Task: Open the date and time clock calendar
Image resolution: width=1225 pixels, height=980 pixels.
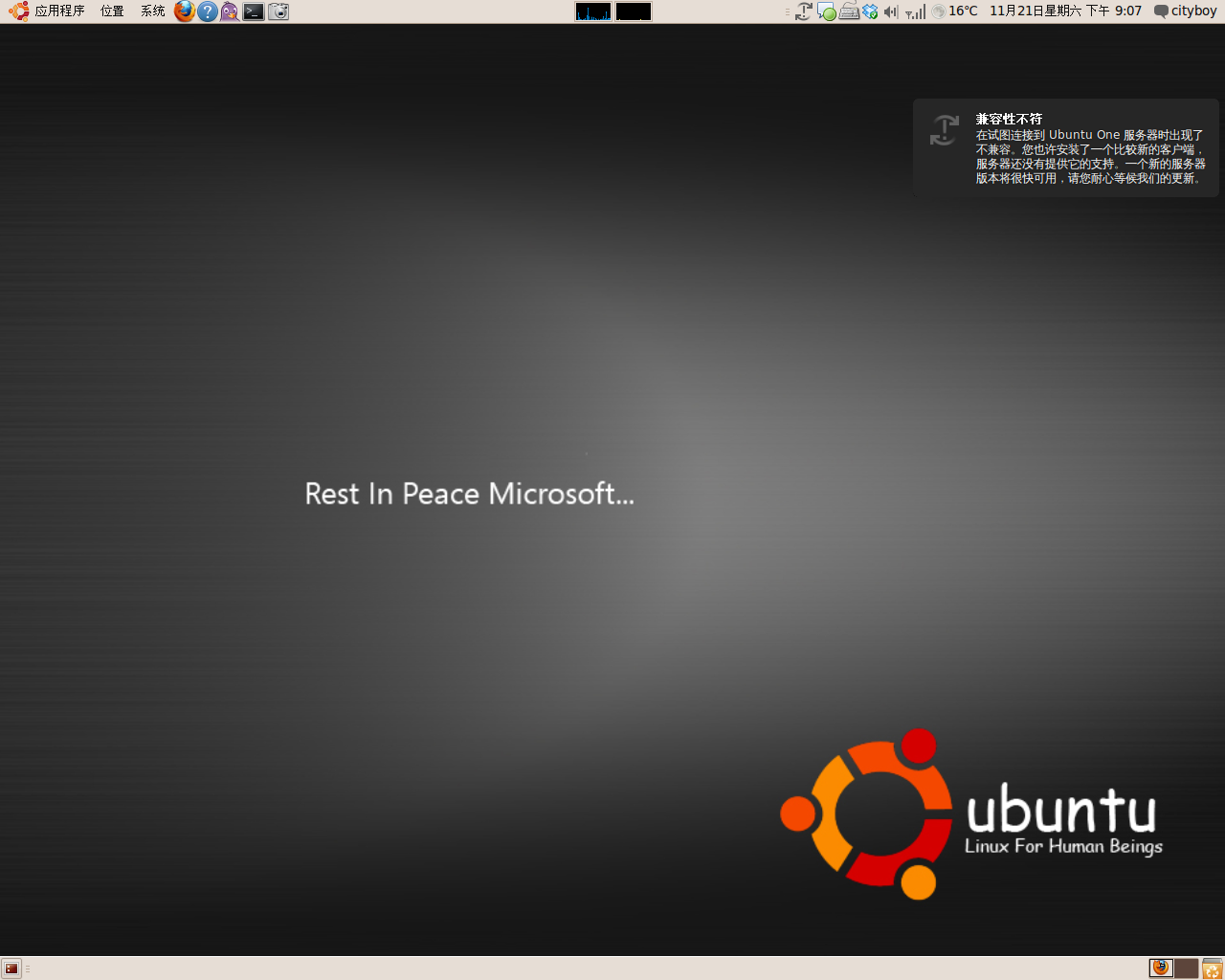Action: click(1065, 11)
